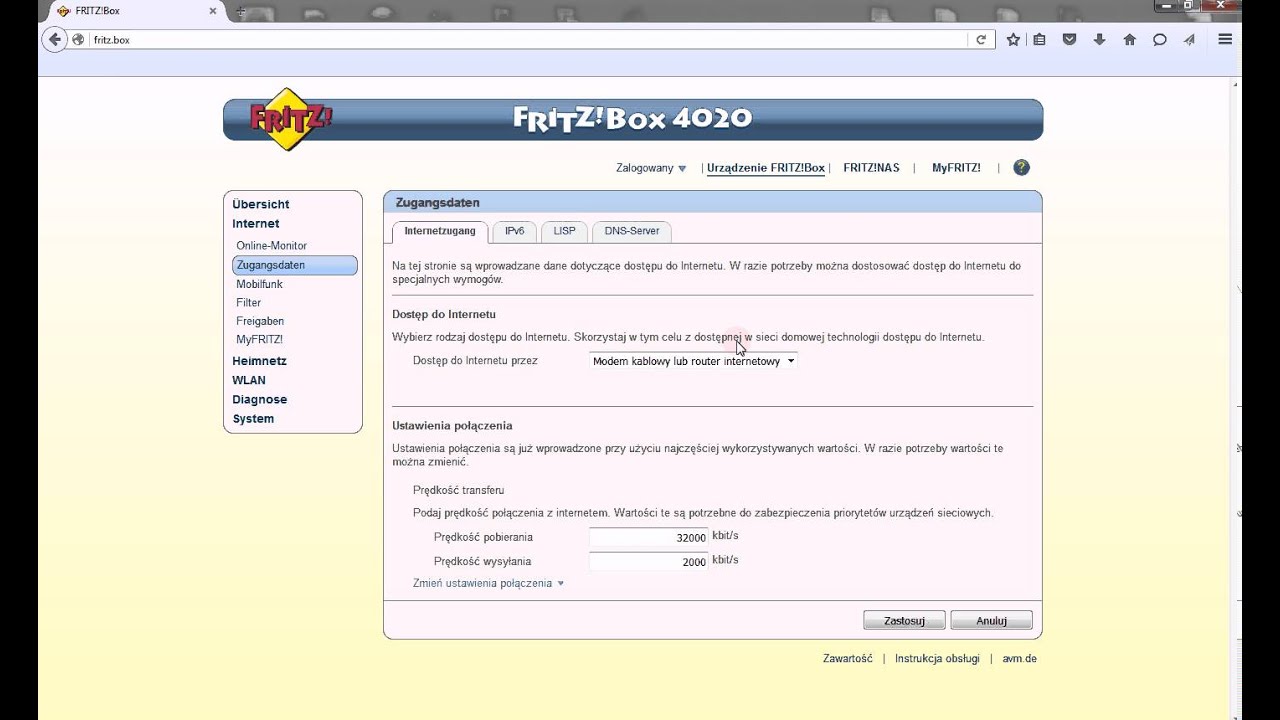
Task: Close the FRITZ!Box browser tab
Action: (212, 11)
